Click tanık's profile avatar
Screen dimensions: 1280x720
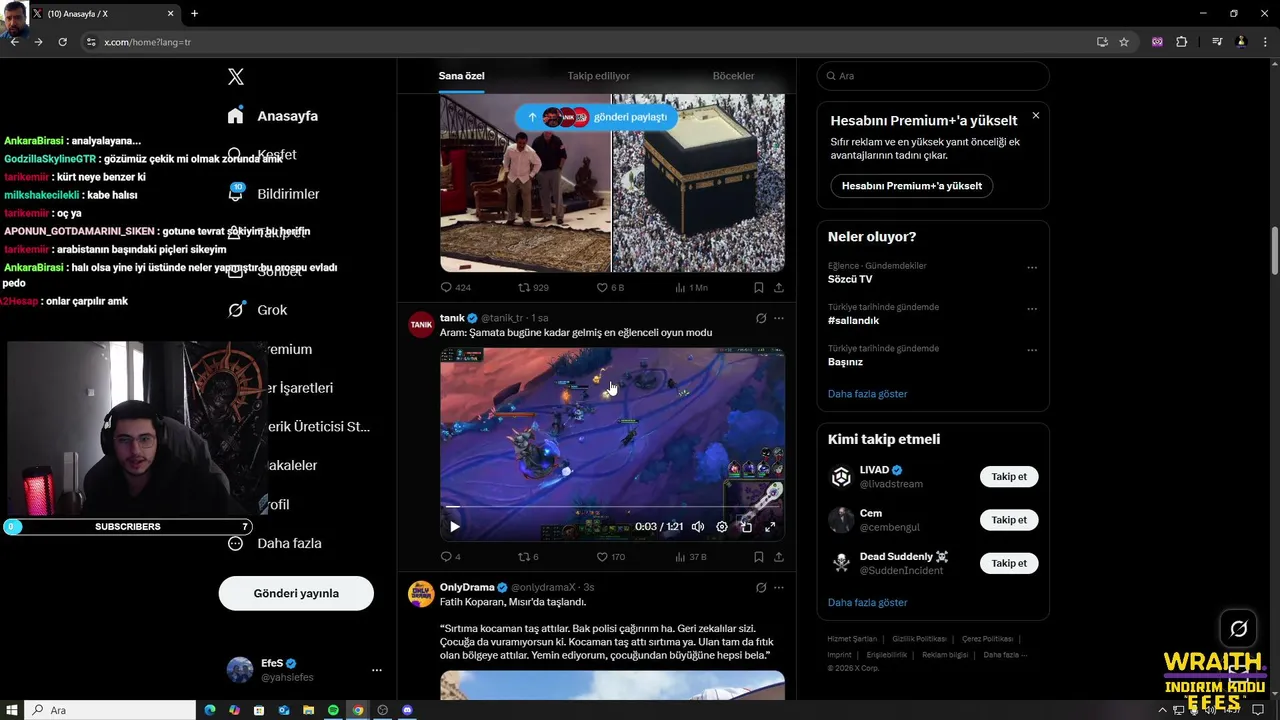click(x=421, y=325)
